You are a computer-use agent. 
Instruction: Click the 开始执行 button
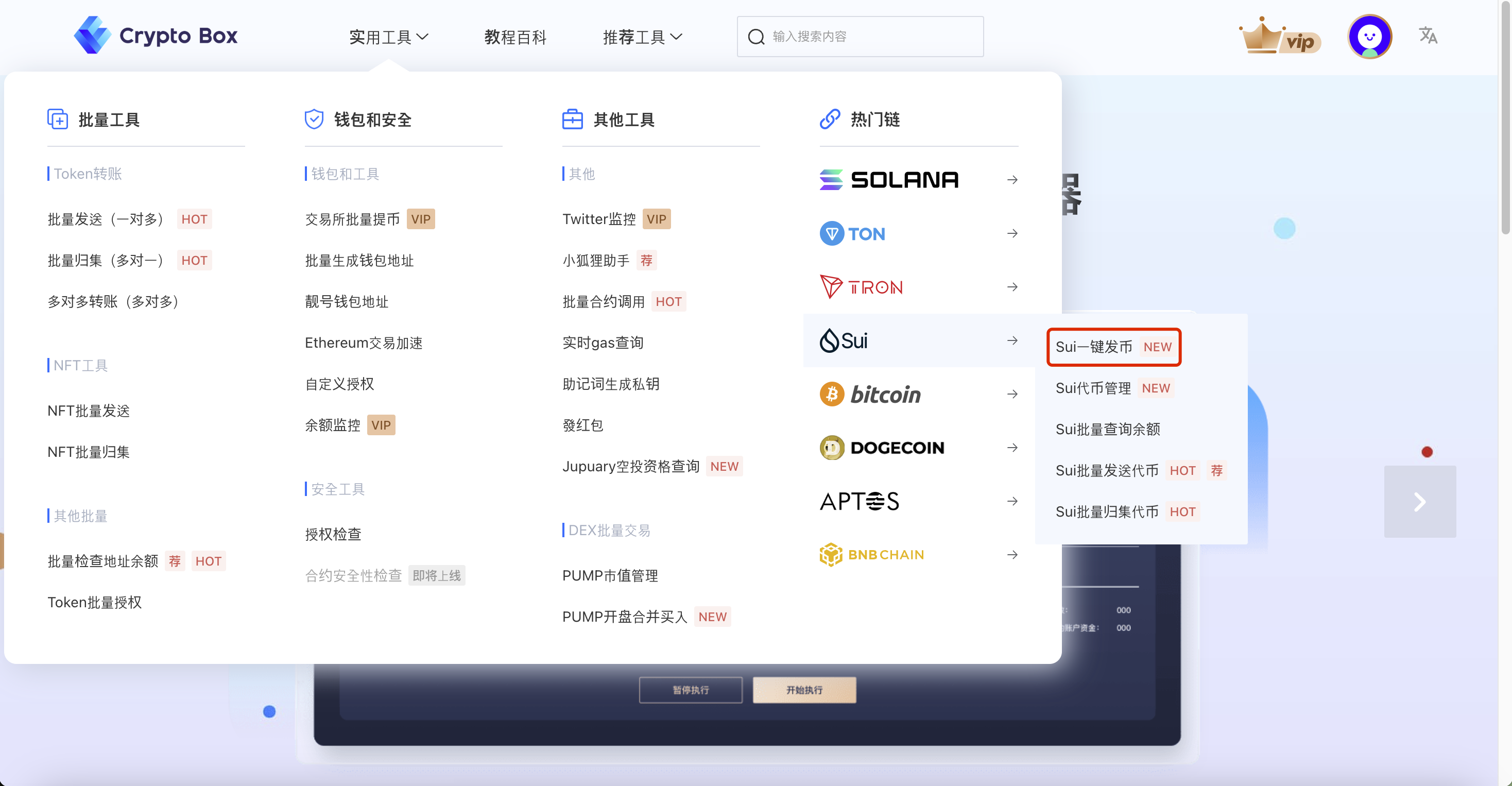[x=804, y=690]
